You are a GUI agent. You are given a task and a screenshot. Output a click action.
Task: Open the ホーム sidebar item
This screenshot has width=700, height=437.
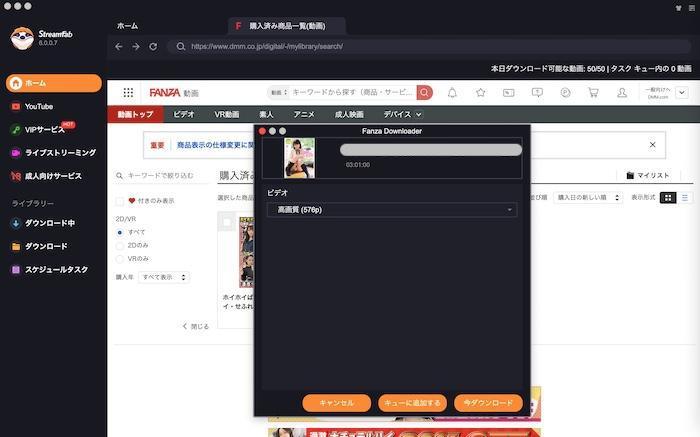(x=54, y=83)
